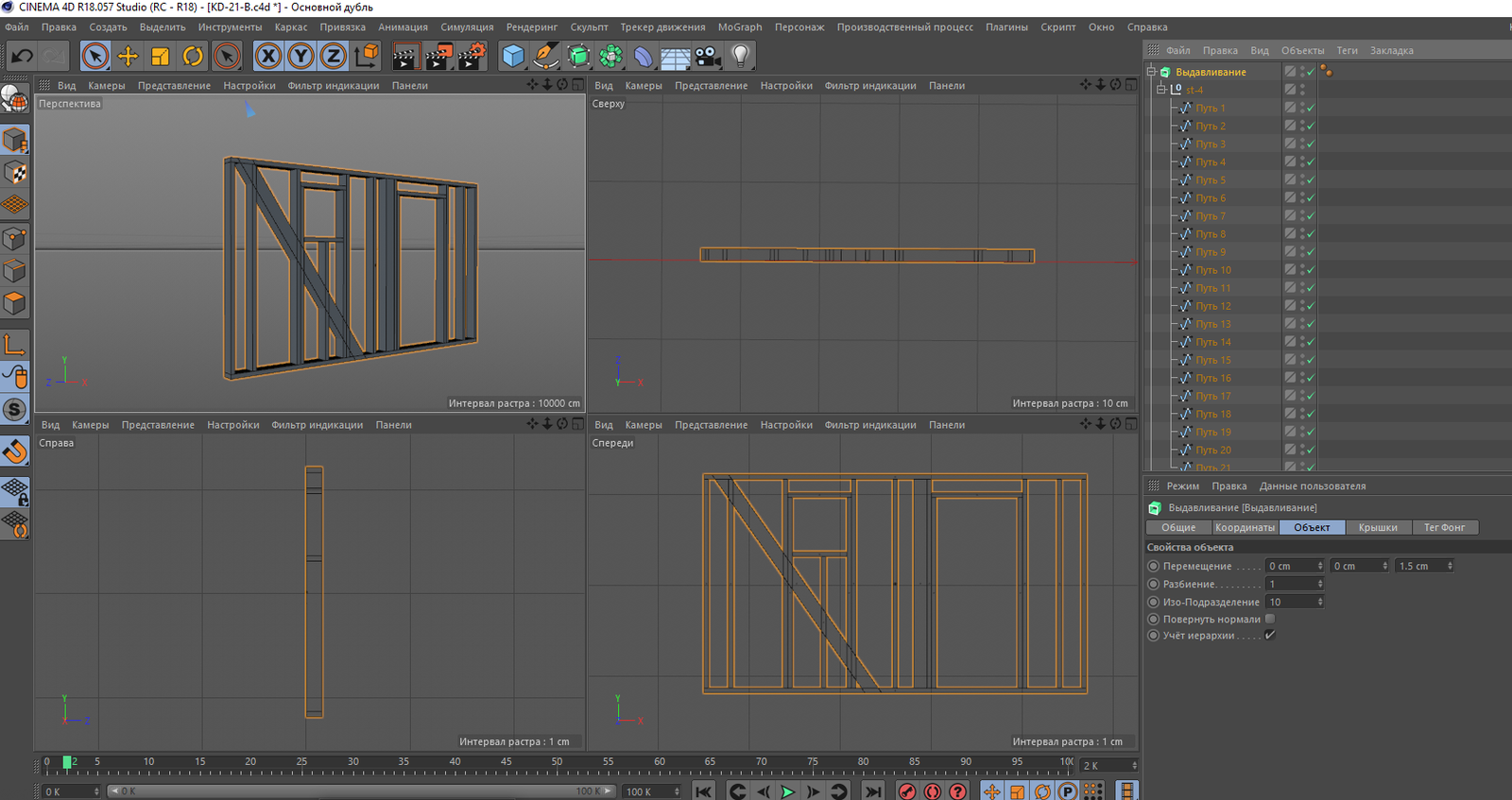
Task: Click the Изо-Подразделение value field
Action: pos(1290,602)
